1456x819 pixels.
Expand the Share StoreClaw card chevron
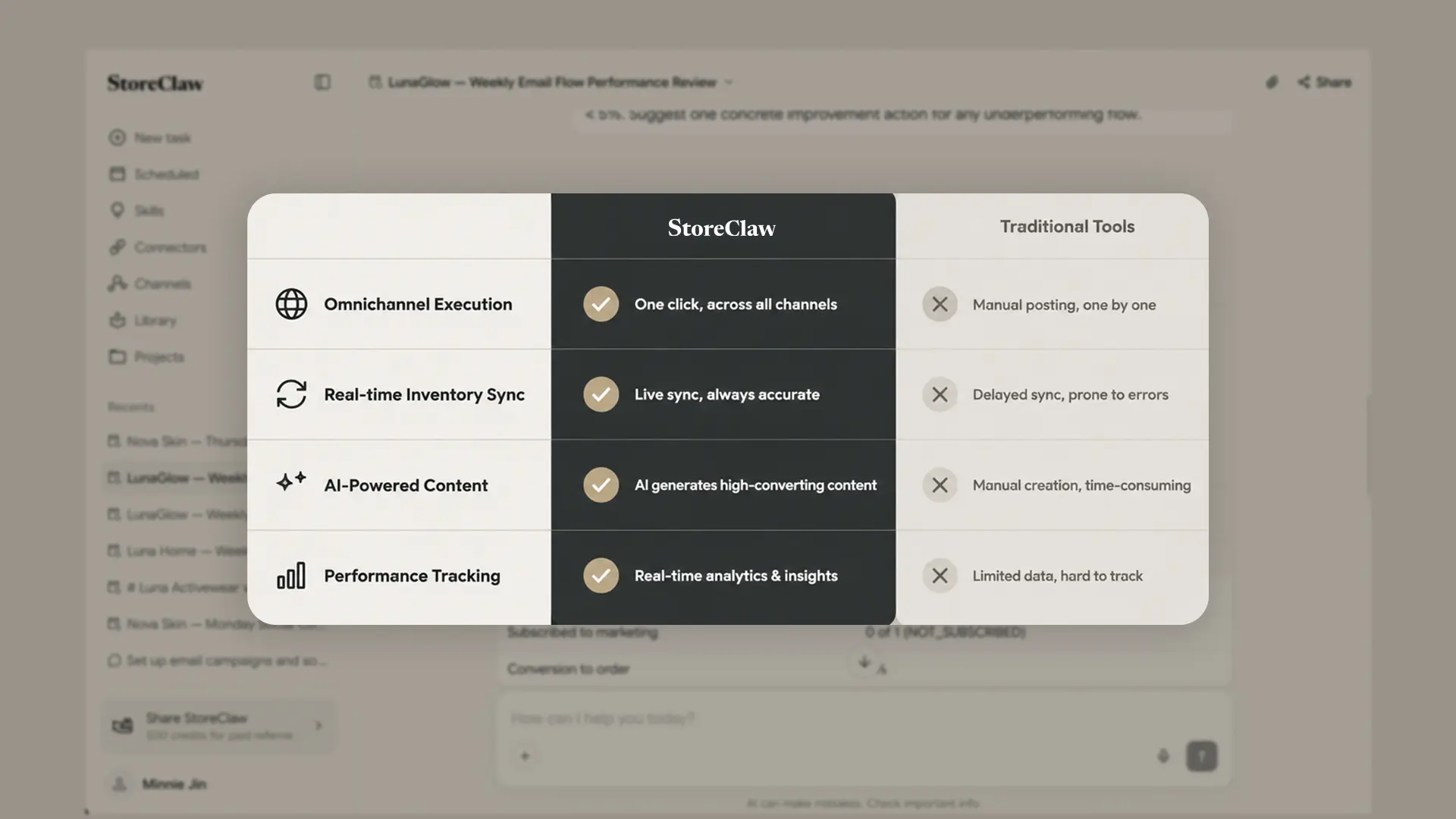pyautogui.click(x=318, y=726)
